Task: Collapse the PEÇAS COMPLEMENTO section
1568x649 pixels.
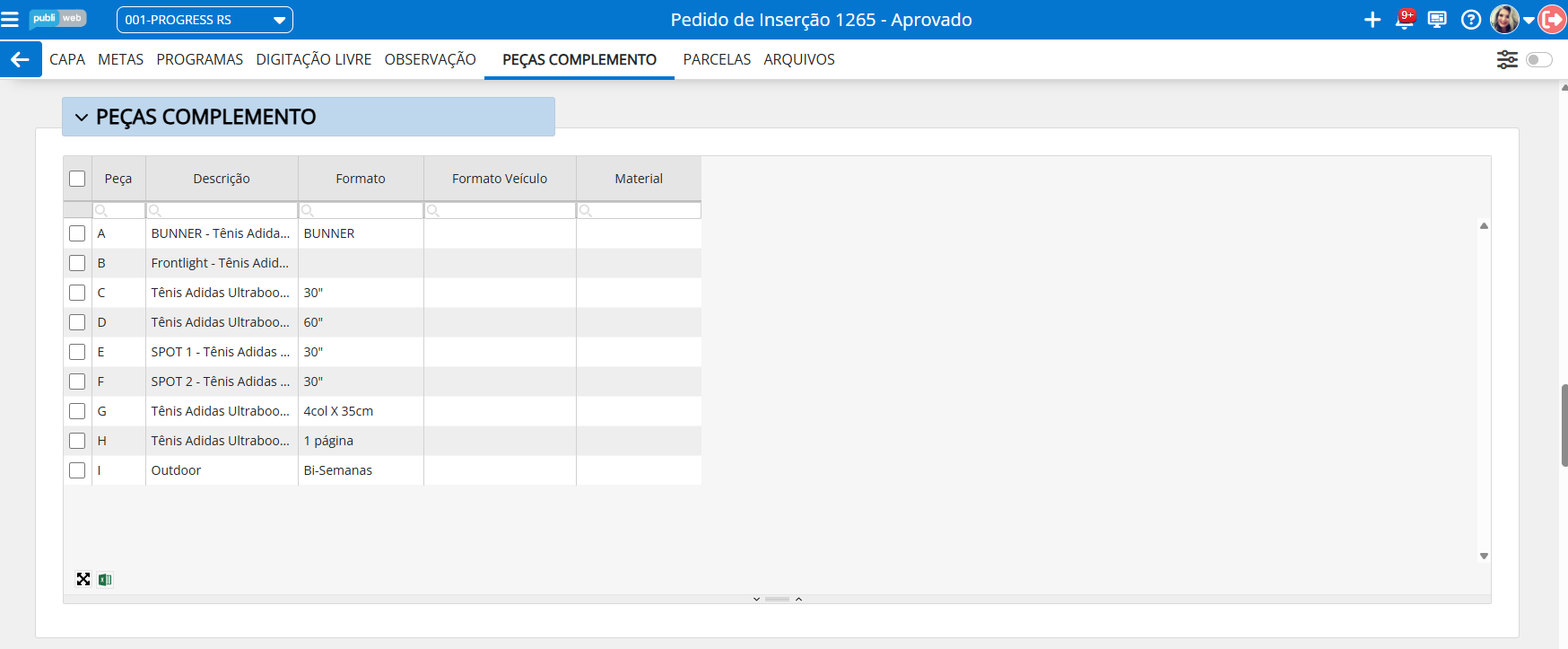Action: point(82,118)
